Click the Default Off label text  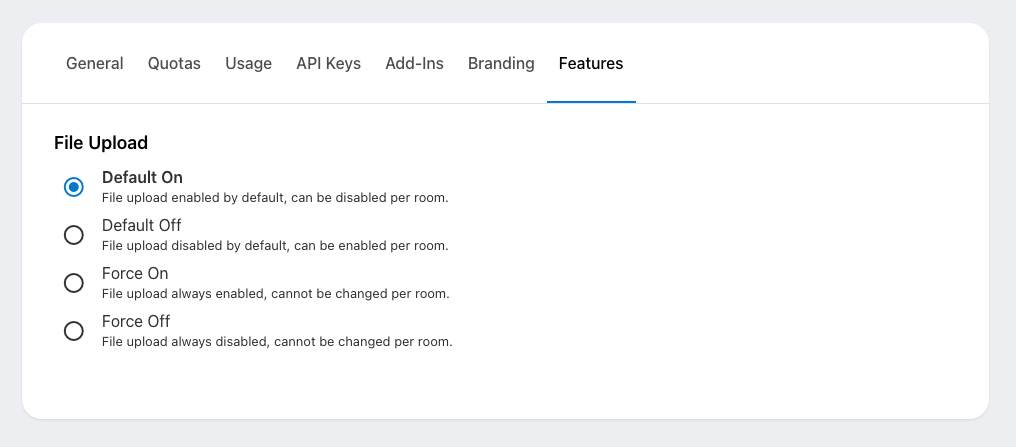[142, 225]
